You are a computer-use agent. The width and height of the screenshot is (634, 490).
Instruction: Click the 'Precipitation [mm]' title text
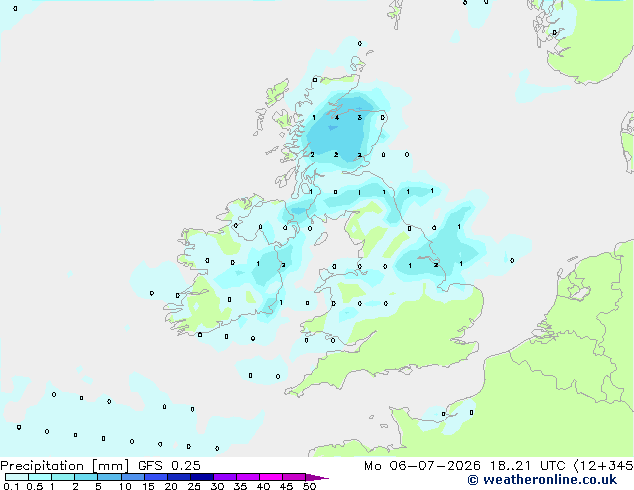[65, 466]
